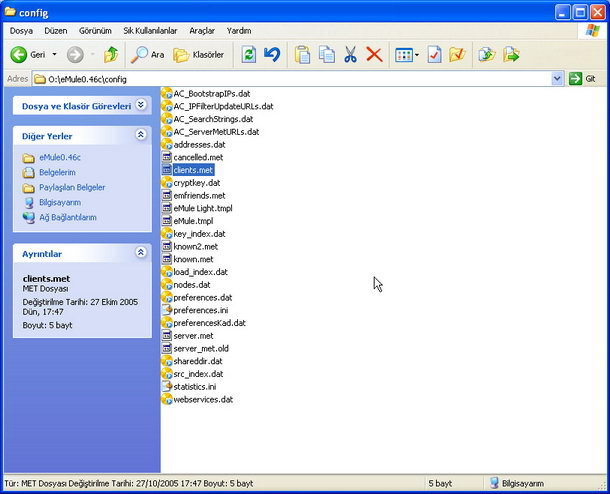Open the Dosya menu

pyautogui.click(x=21, y=31)
